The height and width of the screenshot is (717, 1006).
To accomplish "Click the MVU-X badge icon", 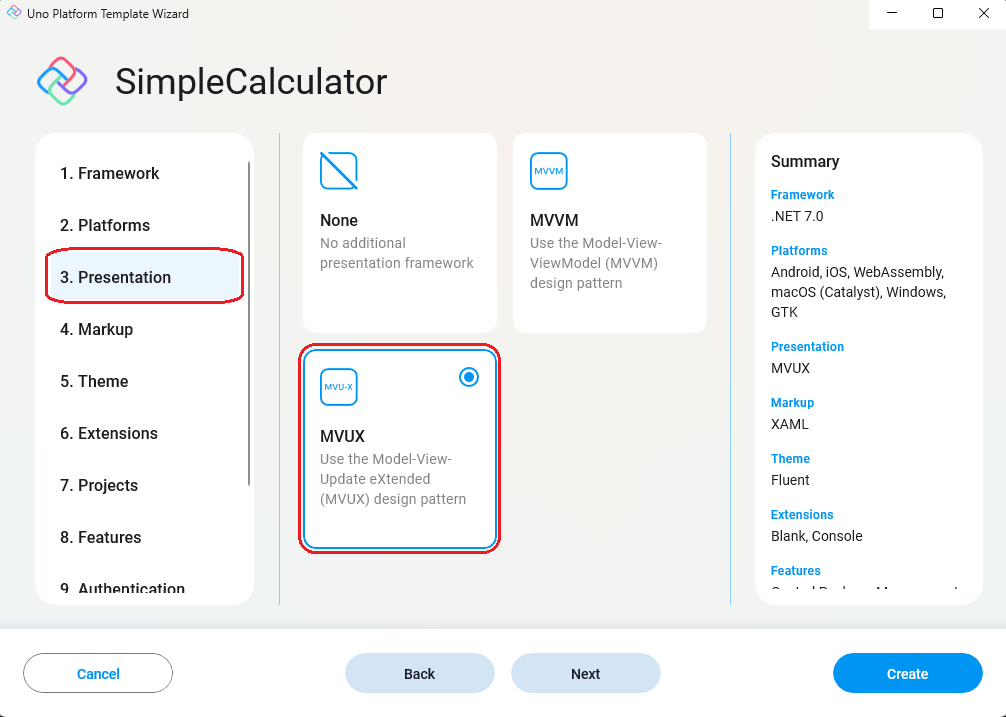I will (x=338, y=386).
